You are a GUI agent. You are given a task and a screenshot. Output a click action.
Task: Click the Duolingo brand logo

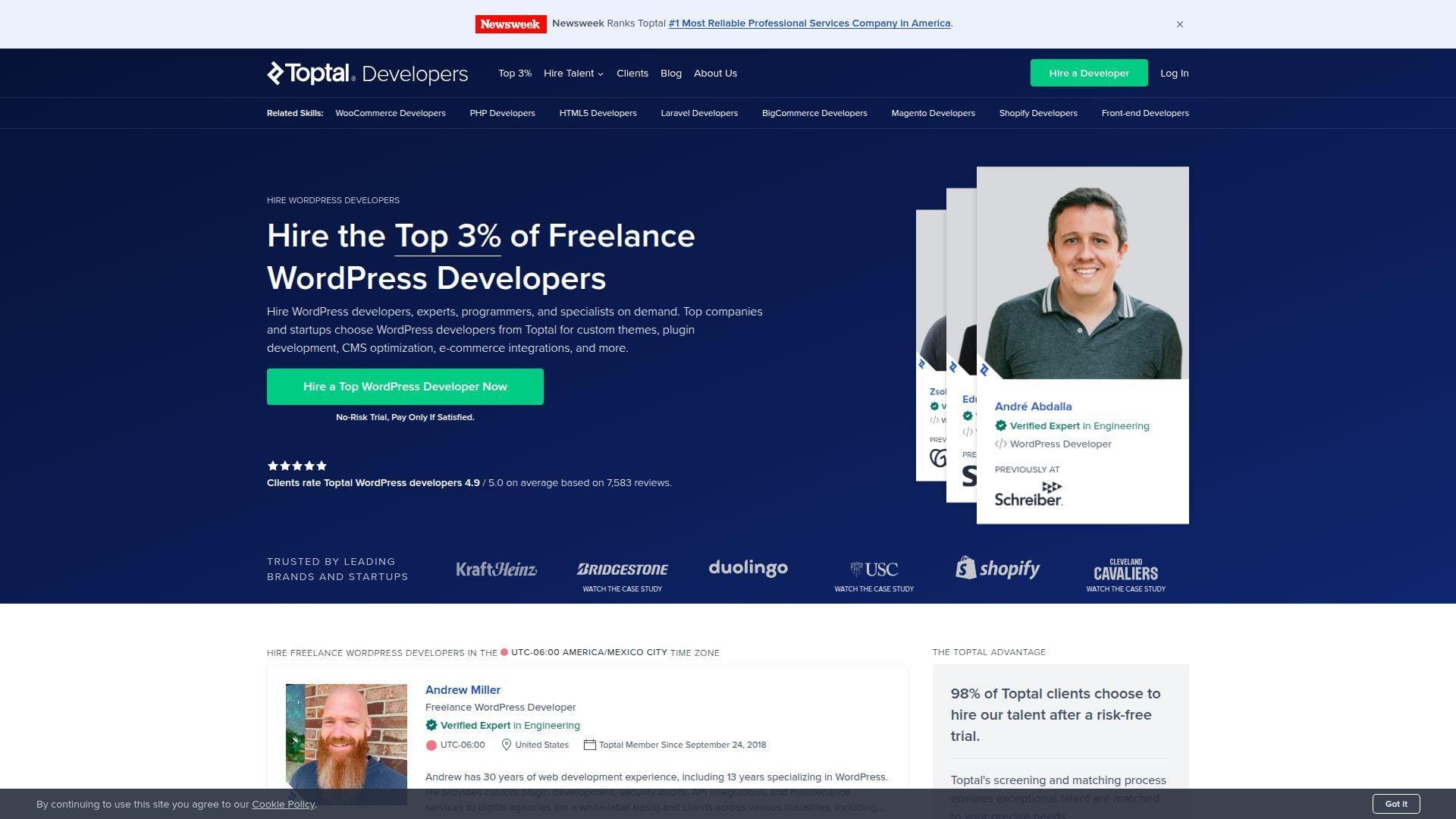pos(748,568)
